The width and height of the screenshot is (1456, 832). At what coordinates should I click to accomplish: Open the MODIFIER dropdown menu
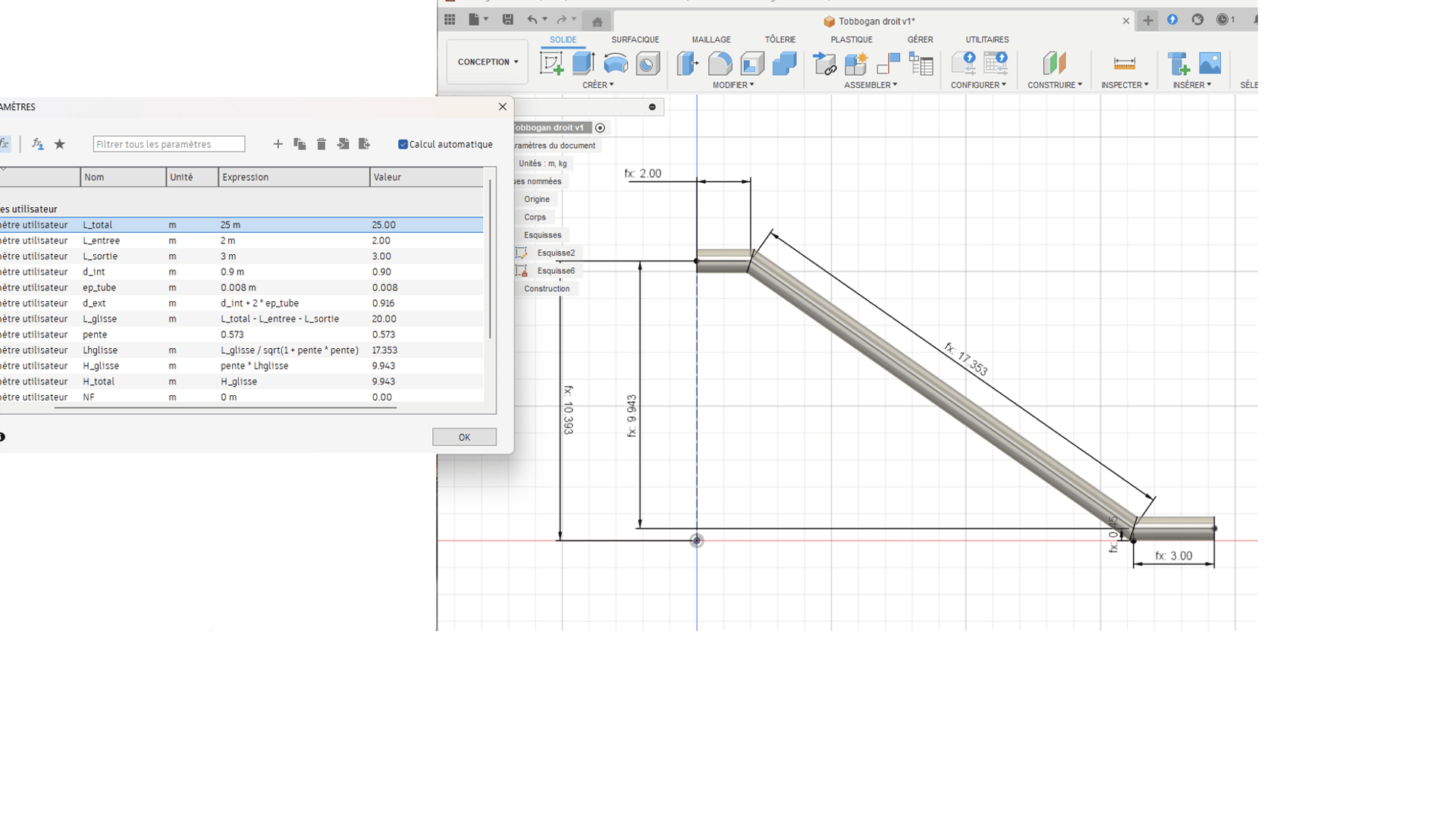(733, 85)
